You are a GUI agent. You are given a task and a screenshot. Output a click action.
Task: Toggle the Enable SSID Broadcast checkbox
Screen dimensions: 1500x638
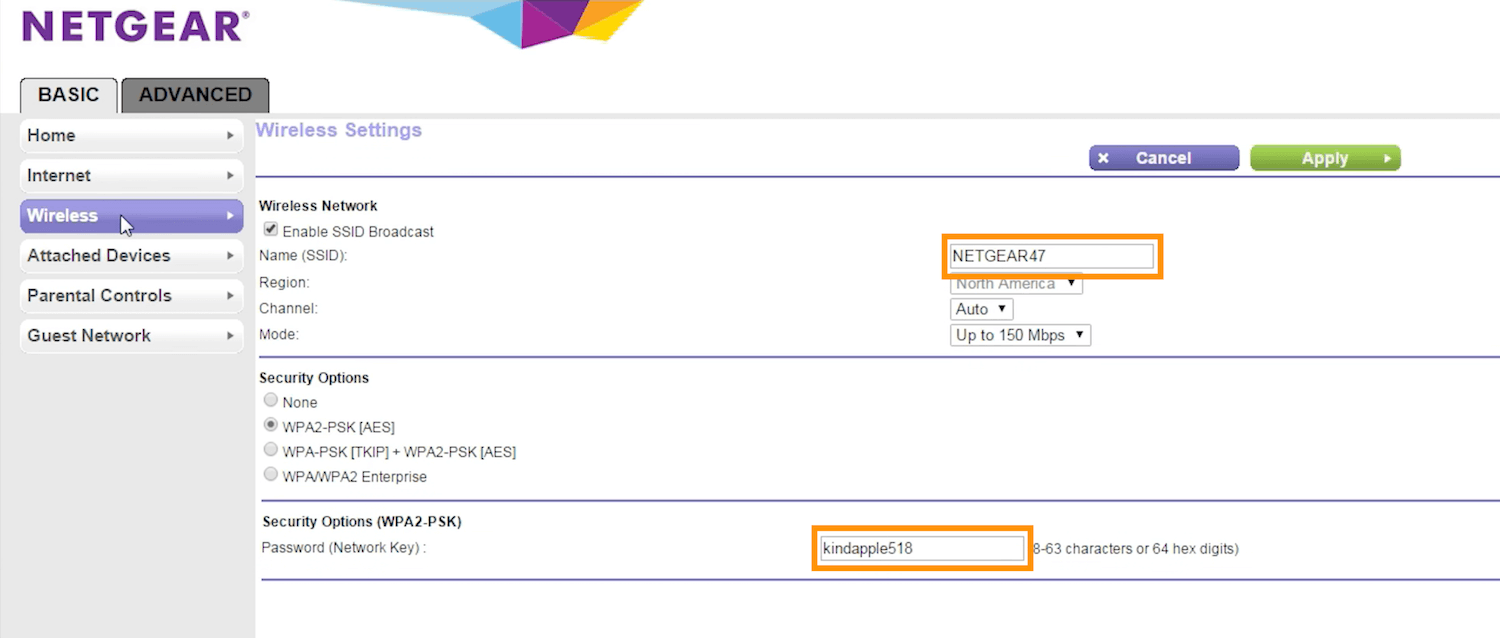271,230
